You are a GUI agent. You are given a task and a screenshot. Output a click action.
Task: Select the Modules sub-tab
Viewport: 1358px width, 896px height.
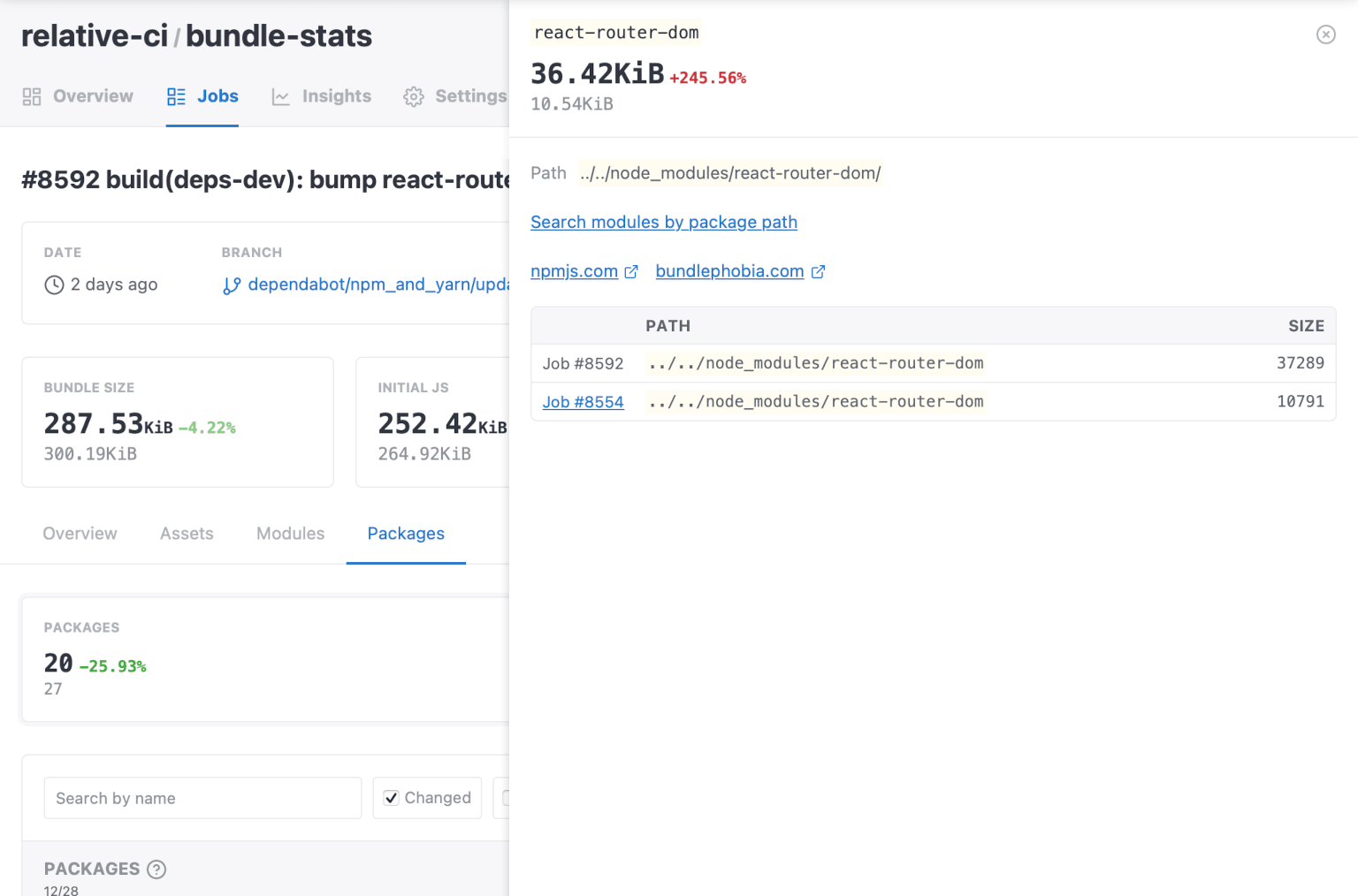coord(290,534)
